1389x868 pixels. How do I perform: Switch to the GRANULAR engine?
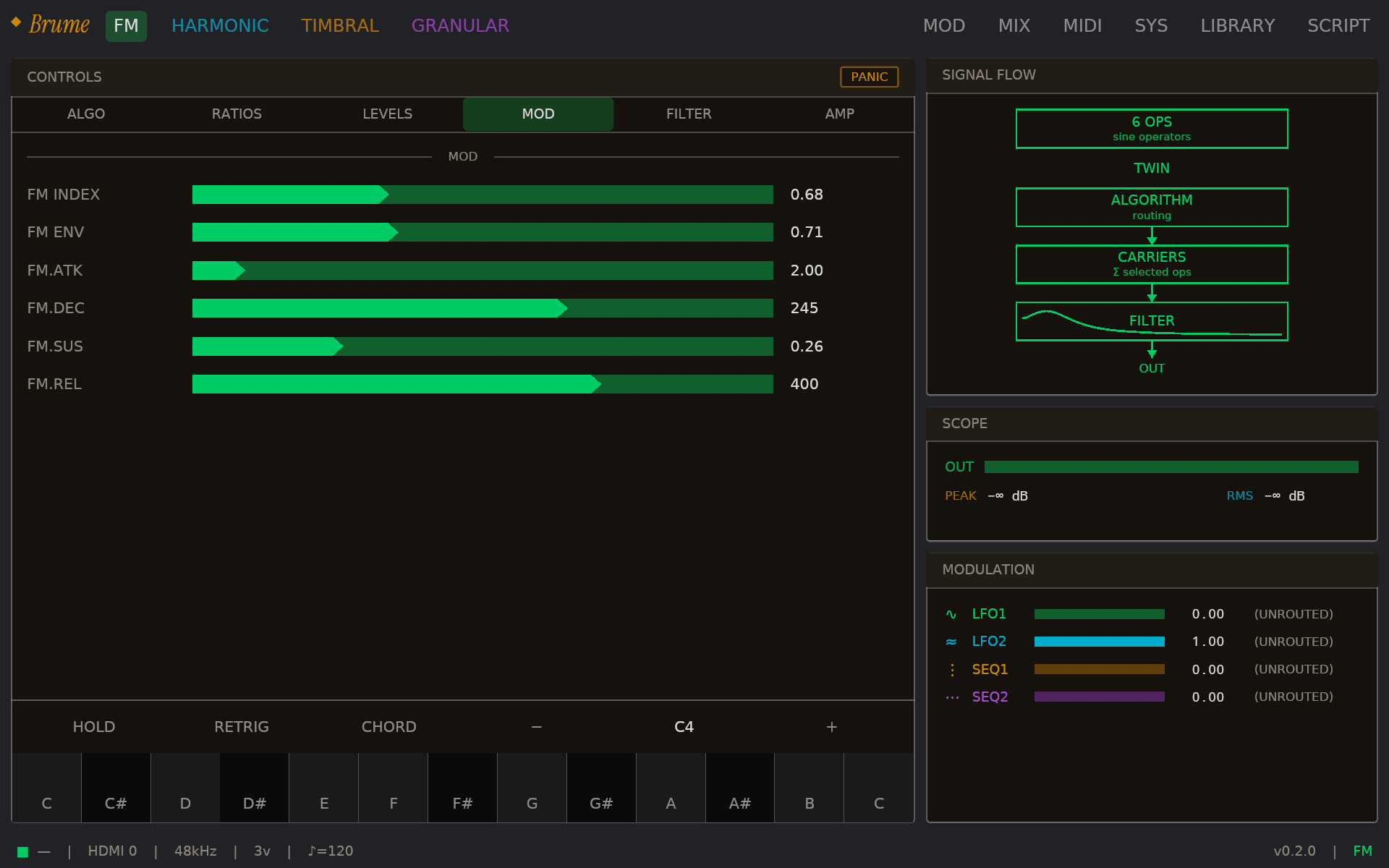460,26
